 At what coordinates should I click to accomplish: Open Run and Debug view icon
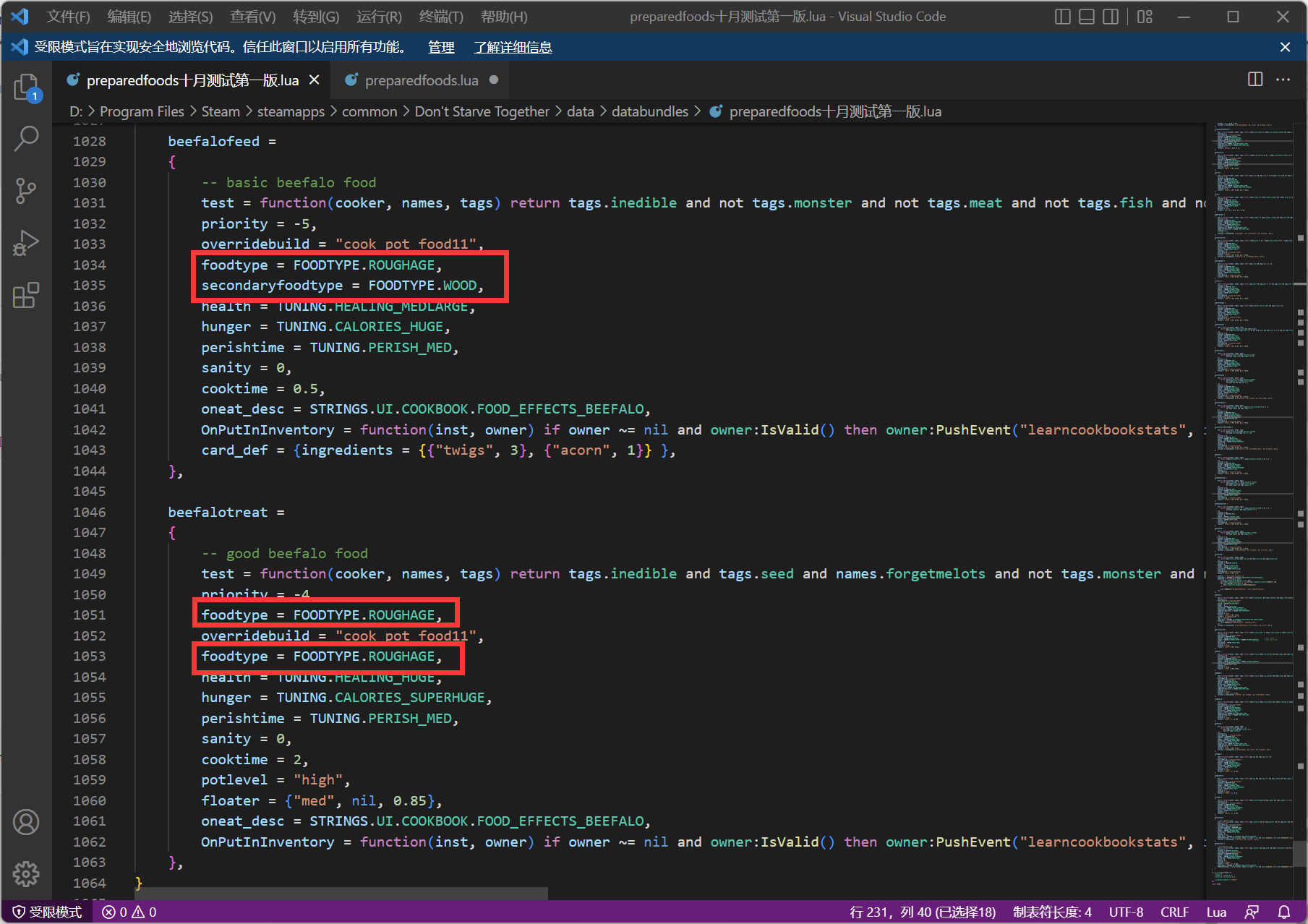[26, 243]
